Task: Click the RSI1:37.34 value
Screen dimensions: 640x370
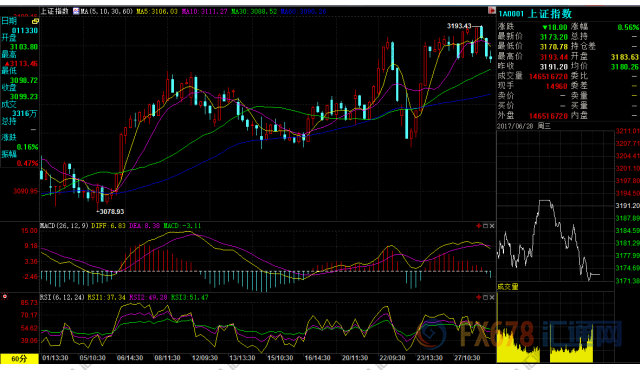Action: coord(107,297)
